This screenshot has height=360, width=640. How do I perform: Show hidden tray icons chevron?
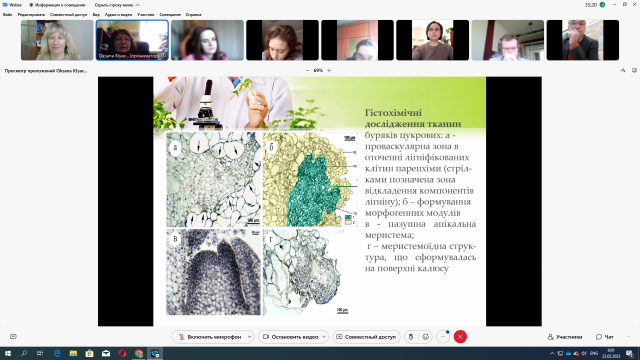point(552,353)
